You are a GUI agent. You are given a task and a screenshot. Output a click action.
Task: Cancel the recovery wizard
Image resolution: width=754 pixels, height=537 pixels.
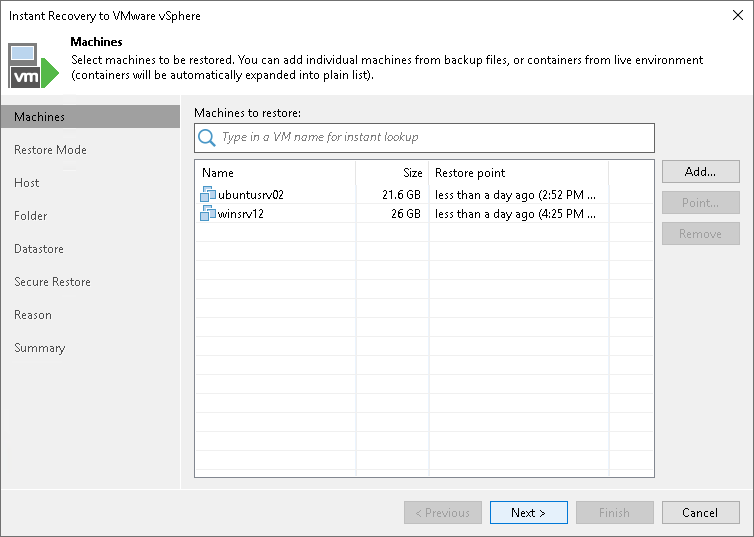(x=701, y=512)
